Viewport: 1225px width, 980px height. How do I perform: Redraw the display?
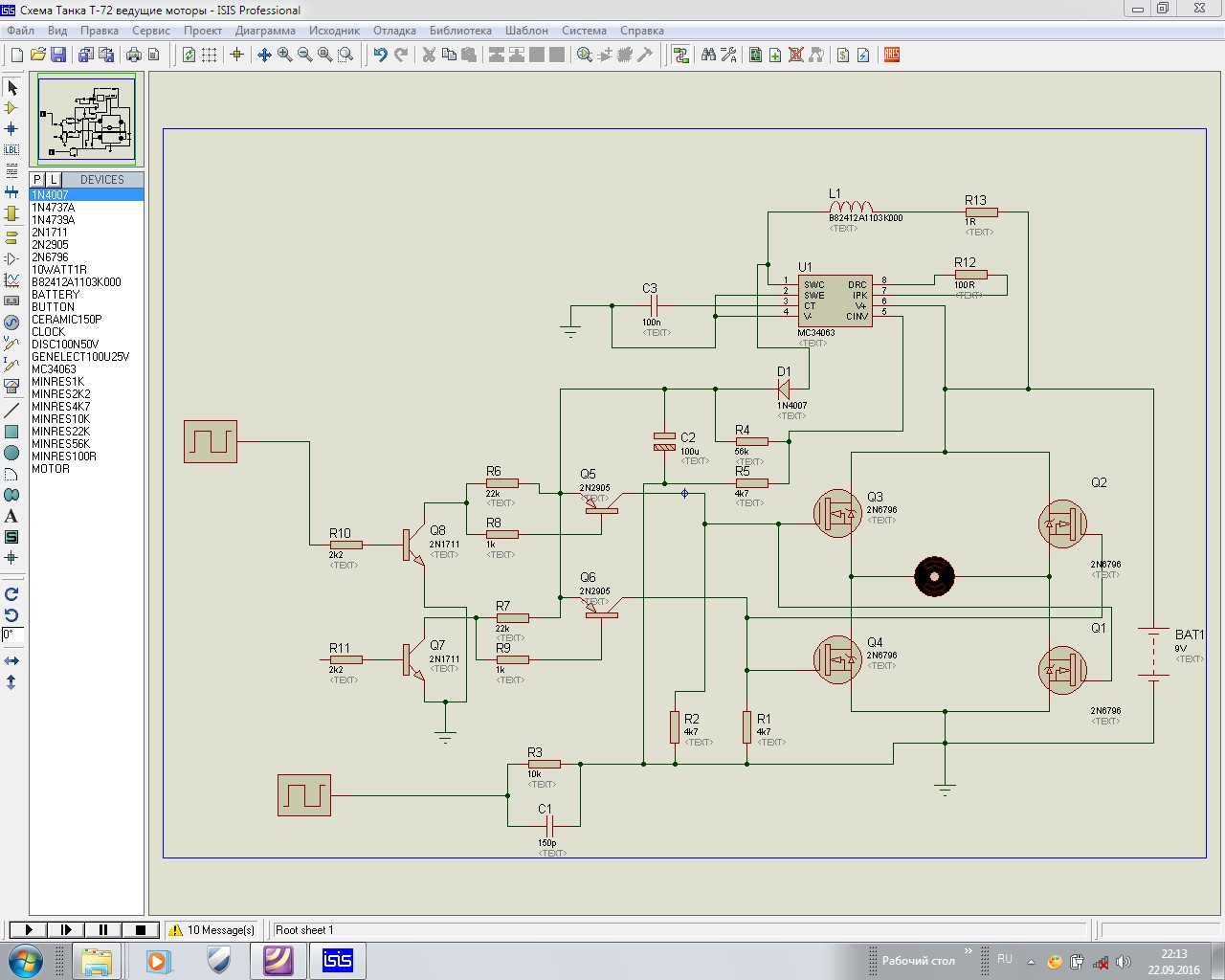(189, 55)
